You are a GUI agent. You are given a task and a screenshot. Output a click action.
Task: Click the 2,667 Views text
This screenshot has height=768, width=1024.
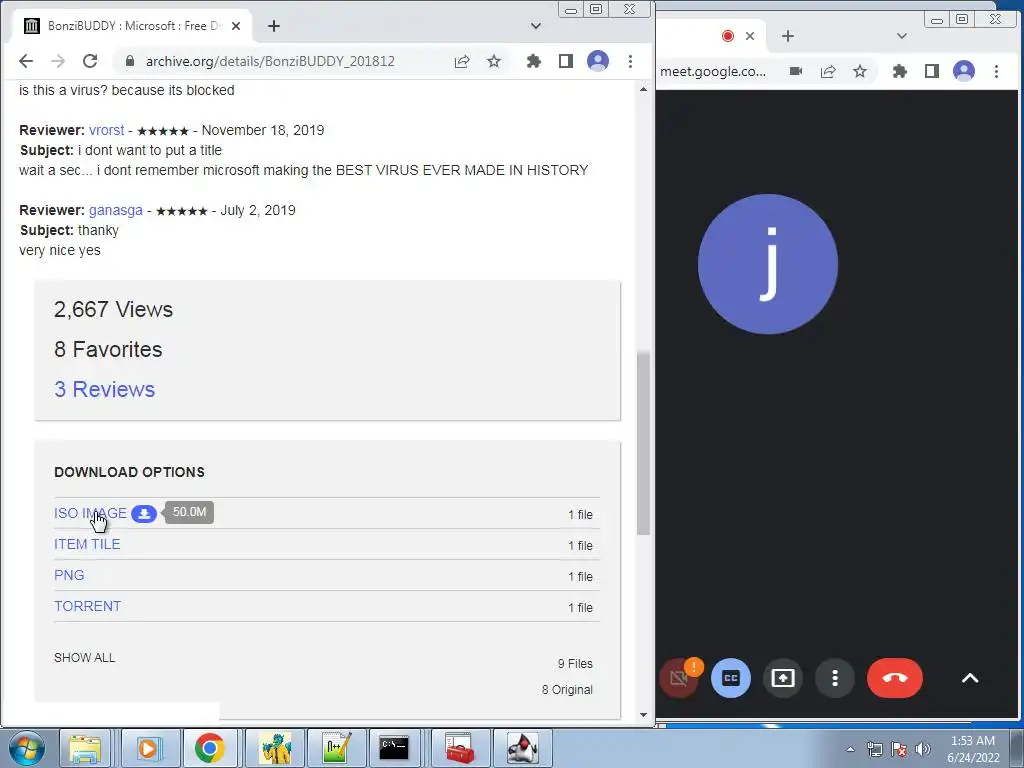click(114, 310)
